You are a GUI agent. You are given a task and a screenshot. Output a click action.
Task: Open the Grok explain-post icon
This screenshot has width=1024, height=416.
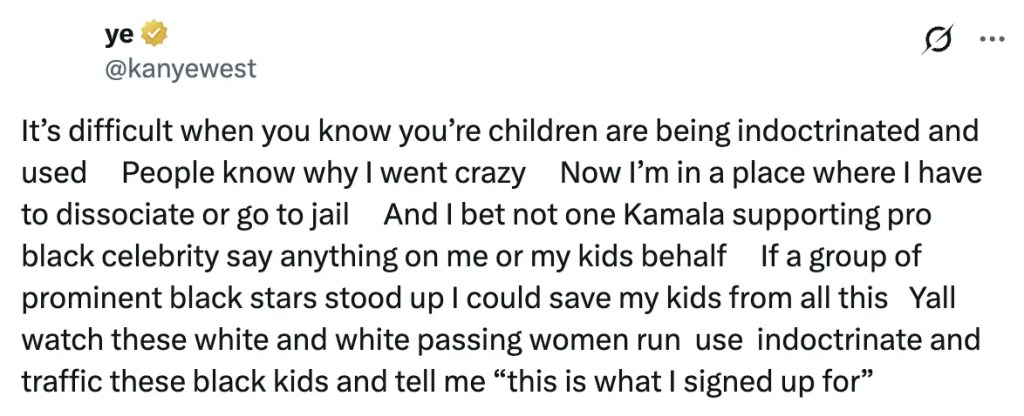point(939,41)
